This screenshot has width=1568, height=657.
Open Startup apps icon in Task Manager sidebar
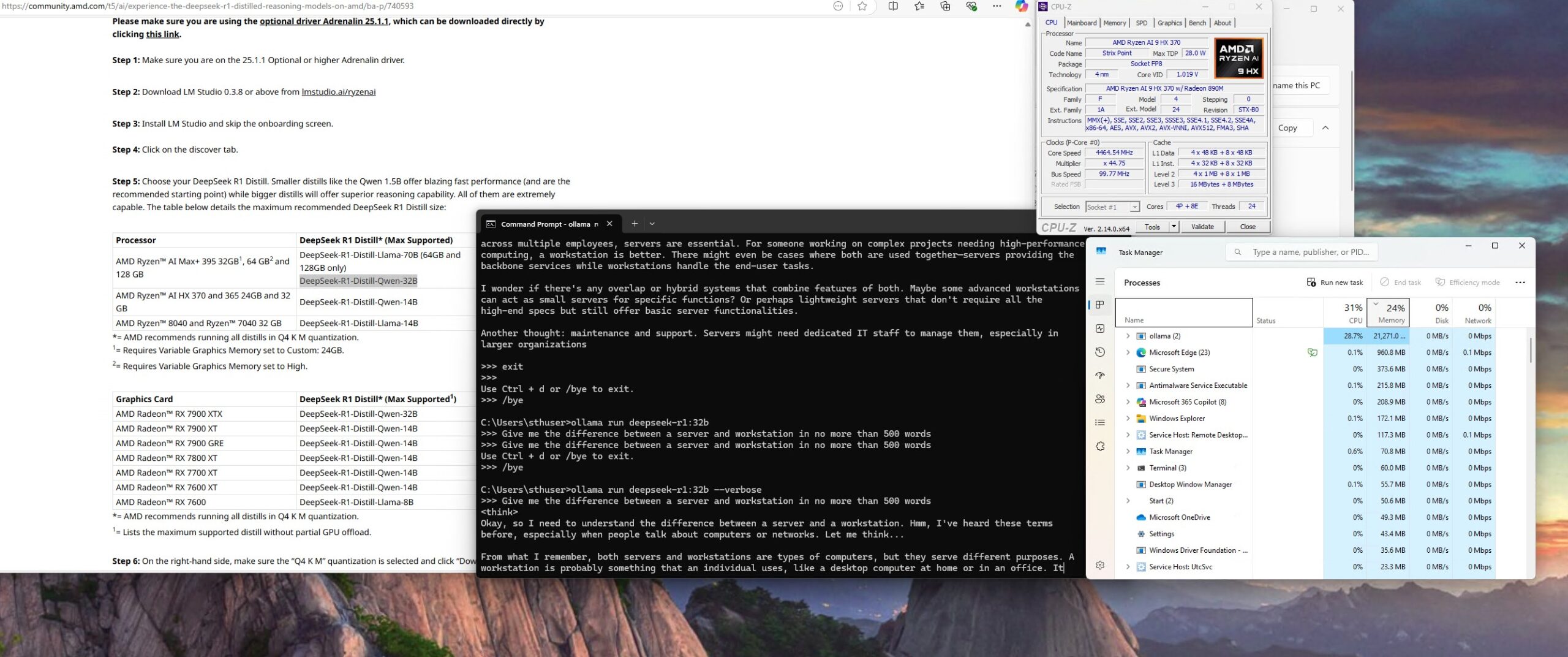pos(1100,375)
